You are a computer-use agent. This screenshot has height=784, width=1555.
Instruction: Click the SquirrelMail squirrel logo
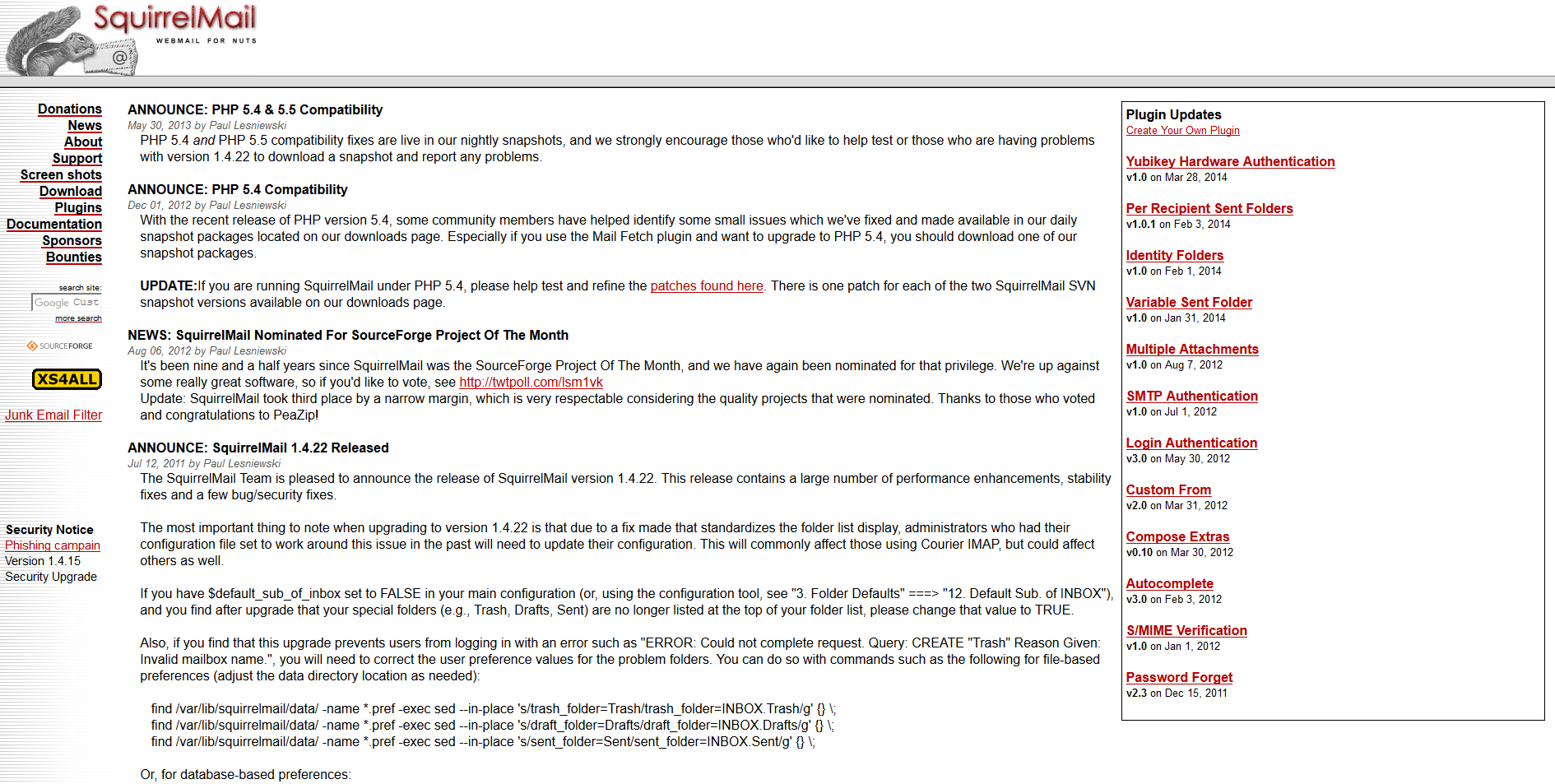coord(132,39)
